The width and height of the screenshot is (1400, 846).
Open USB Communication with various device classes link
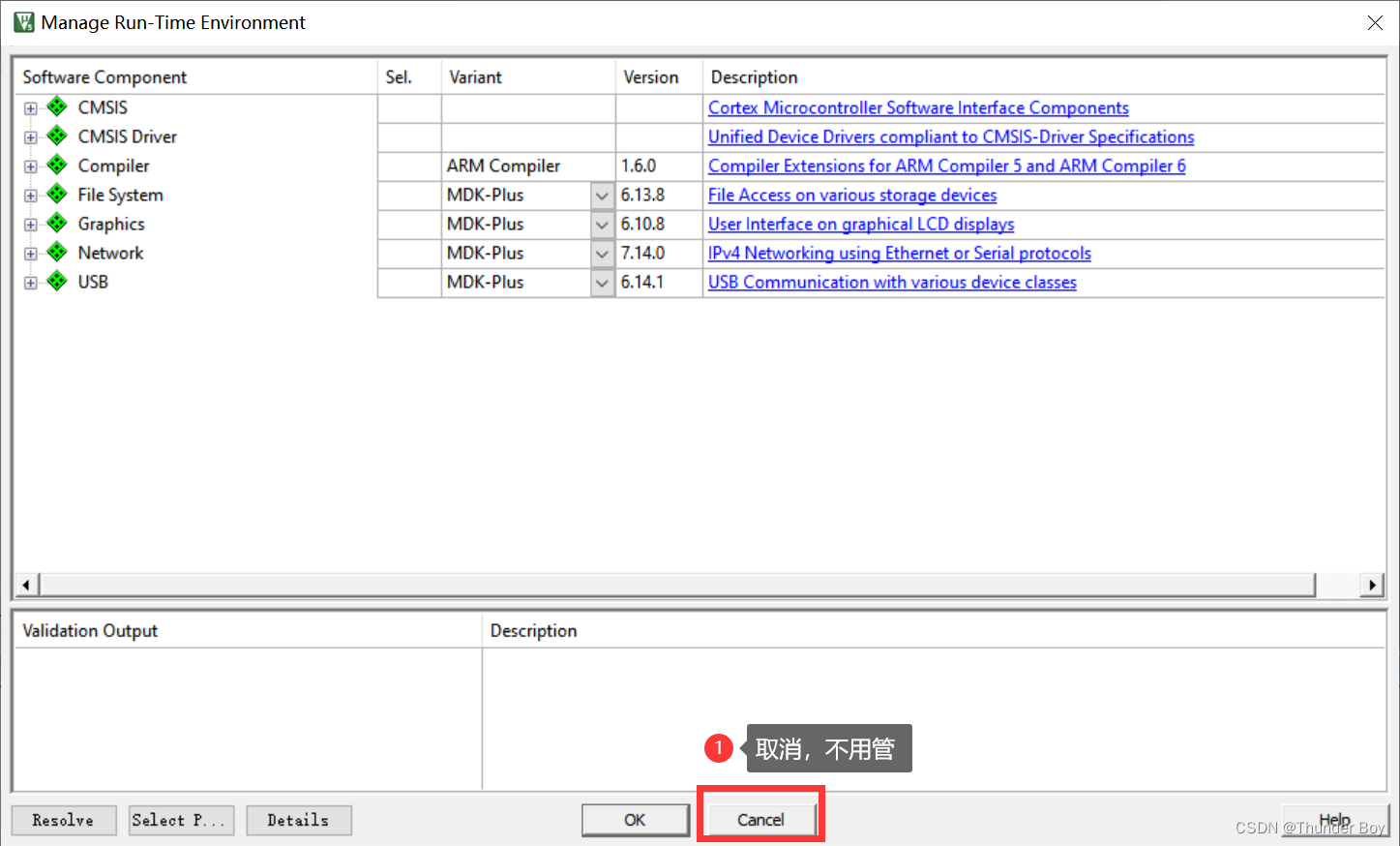click(892, 282)
